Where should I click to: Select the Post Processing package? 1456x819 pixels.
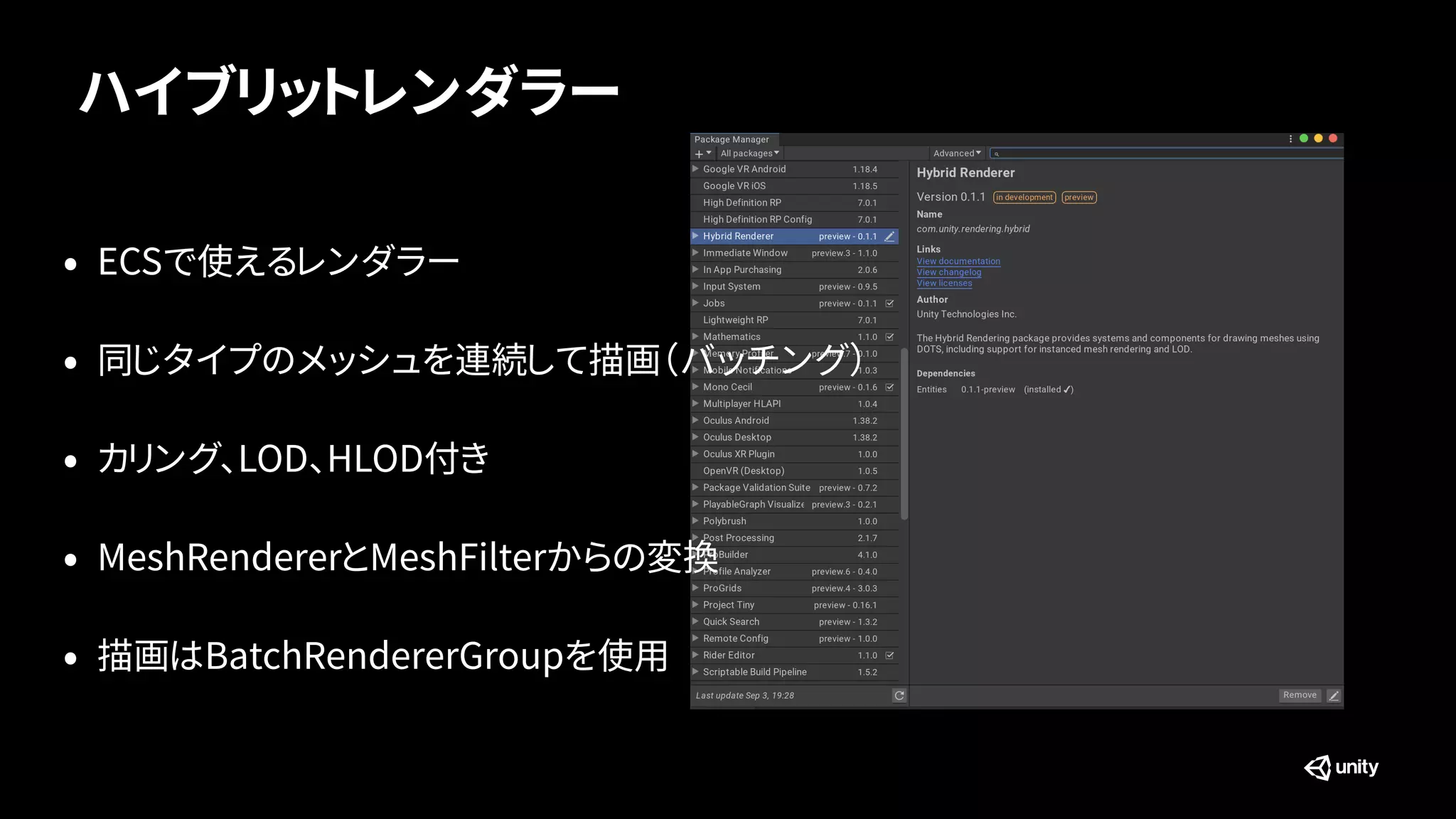795,538
